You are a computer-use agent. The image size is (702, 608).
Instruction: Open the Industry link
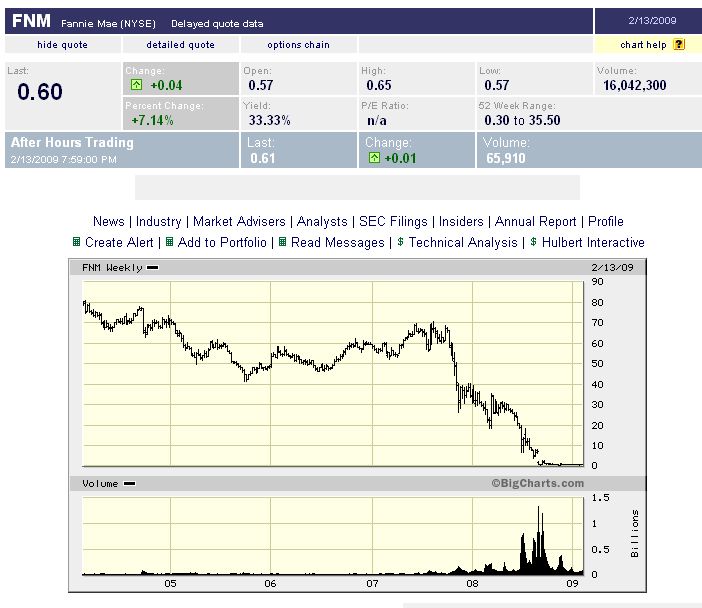(158, 221)
